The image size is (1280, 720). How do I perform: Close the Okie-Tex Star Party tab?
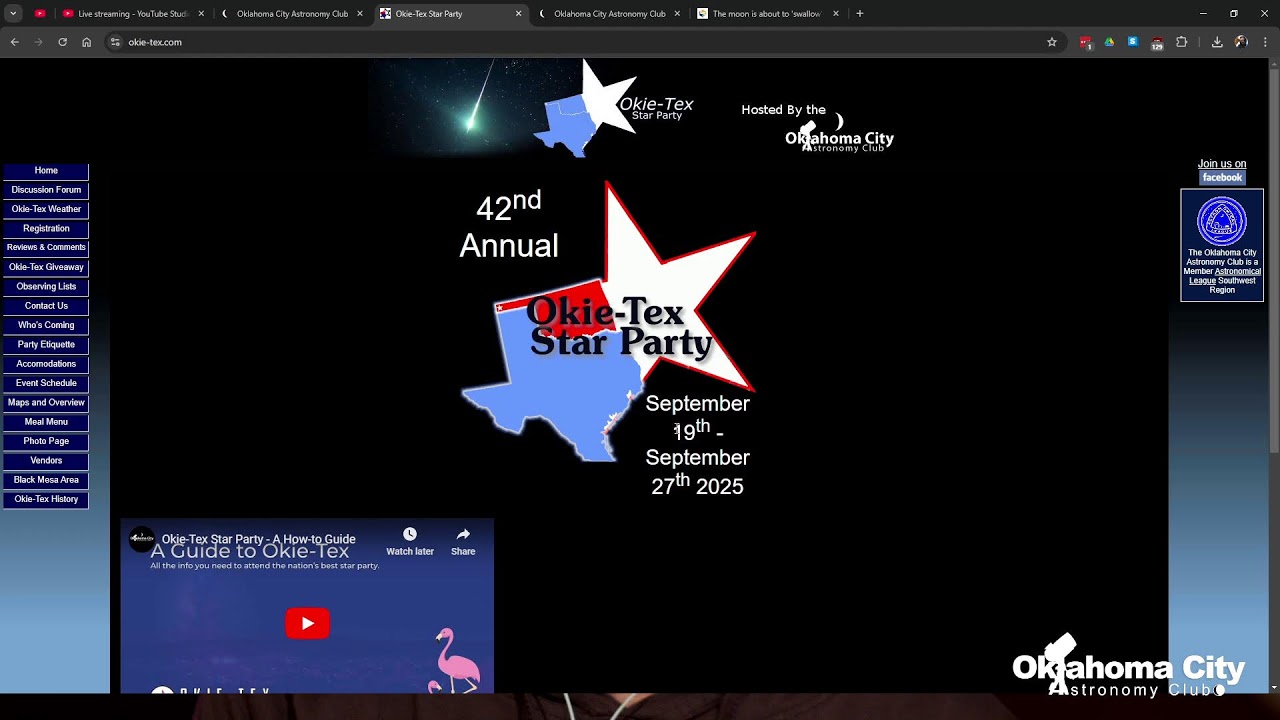pyautogui.click(x=518, y=14)
